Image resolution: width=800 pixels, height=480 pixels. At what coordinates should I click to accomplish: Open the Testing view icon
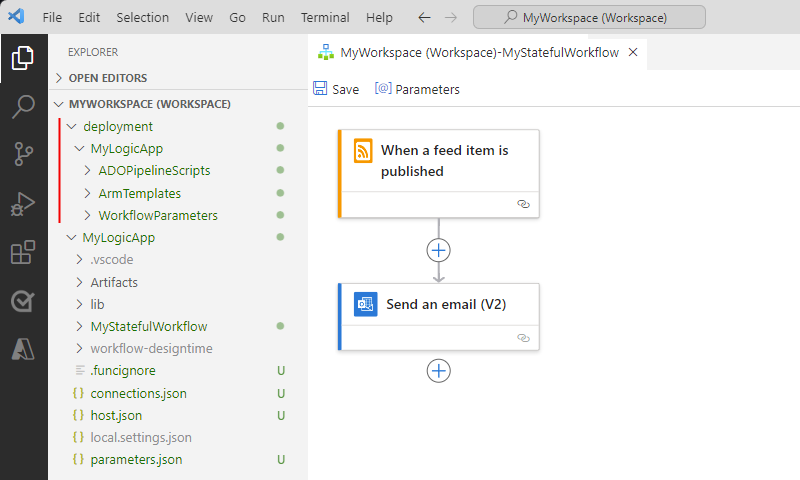coord(23,301)
